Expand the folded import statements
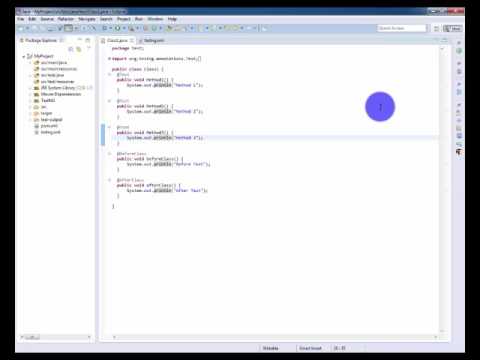This screenshot has width=480, height=360. [109, 59]
